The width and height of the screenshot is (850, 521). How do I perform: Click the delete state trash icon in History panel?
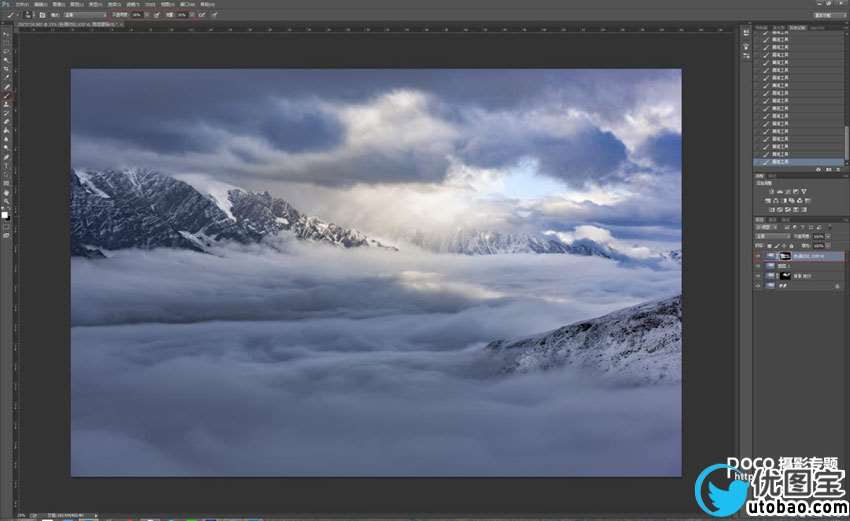pos(839,170)
